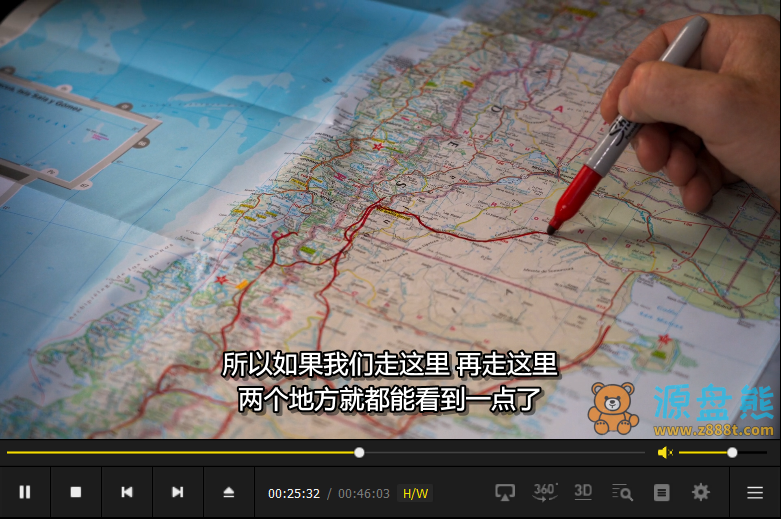Open the chapter/subtitle list panel

(x=661, y=492)
